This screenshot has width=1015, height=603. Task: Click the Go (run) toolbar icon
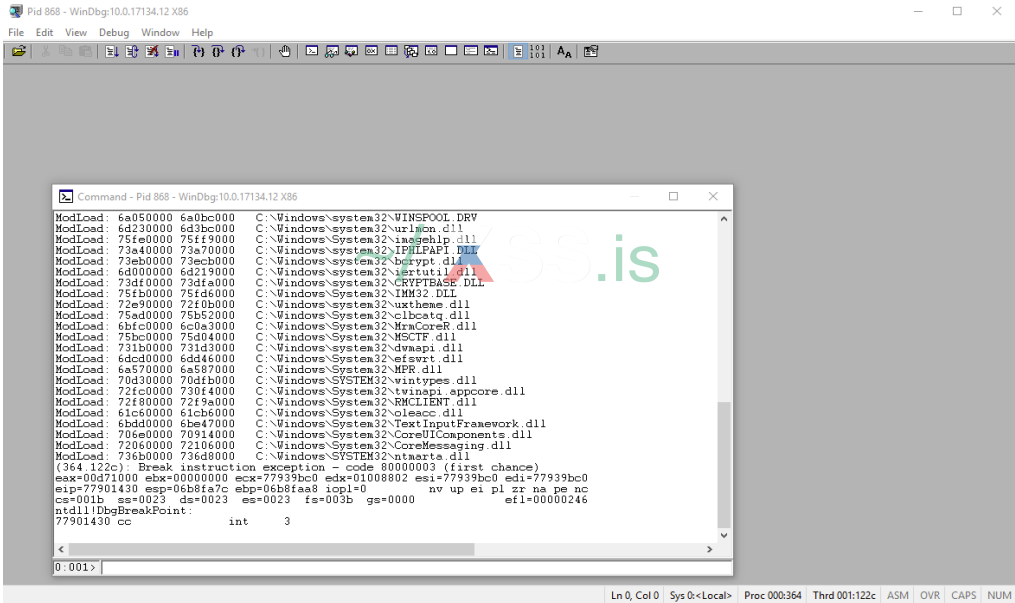tap(111, 51)
